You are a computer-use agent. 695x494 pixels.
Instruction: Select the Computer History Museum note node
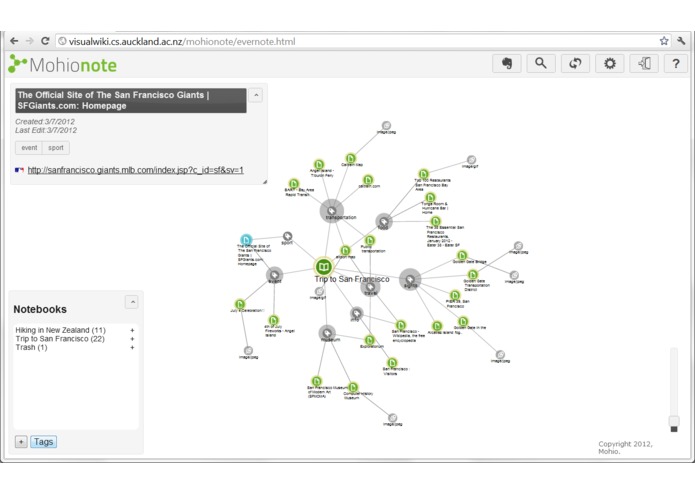[x=353, y=387]
